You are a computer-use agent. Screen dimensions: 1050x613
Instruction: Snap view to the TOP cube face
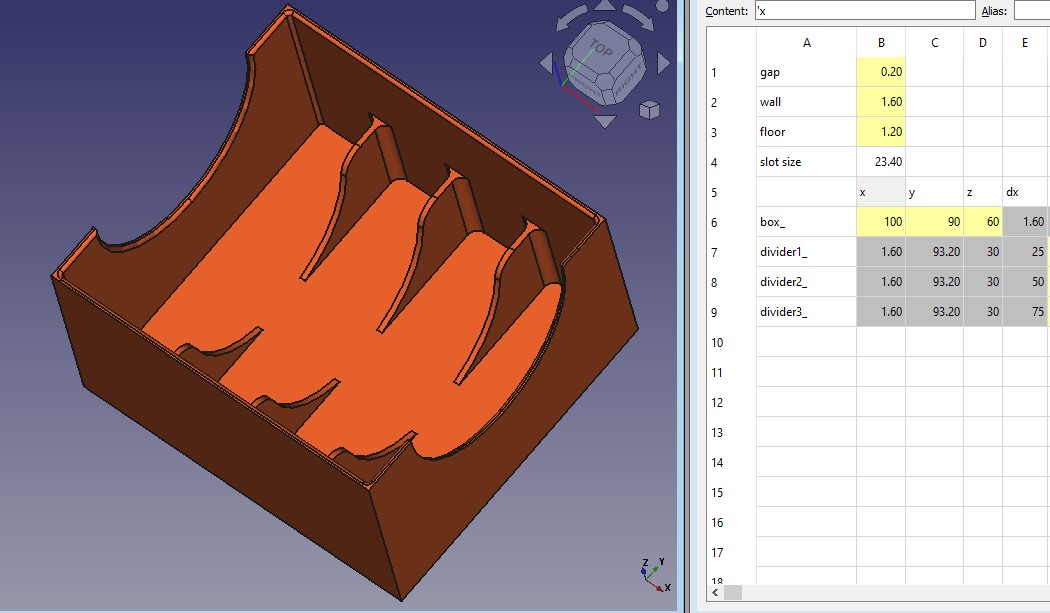click(x=600, y=48)
